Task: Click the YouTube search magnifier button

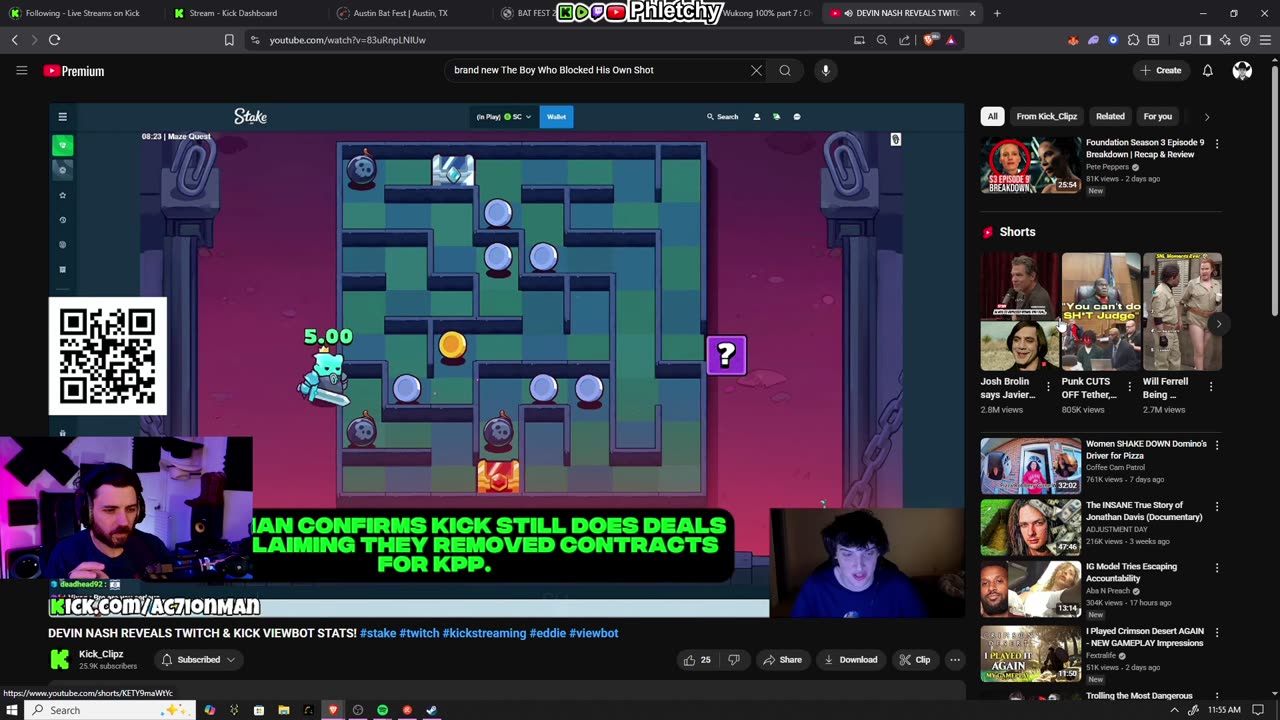Action: pyautogui.click(x=785, y=70)
